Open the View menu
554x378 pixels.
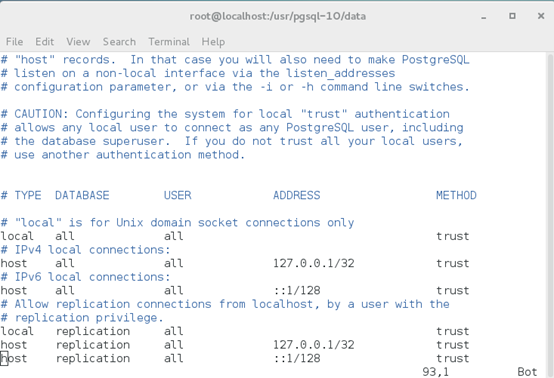78,42
